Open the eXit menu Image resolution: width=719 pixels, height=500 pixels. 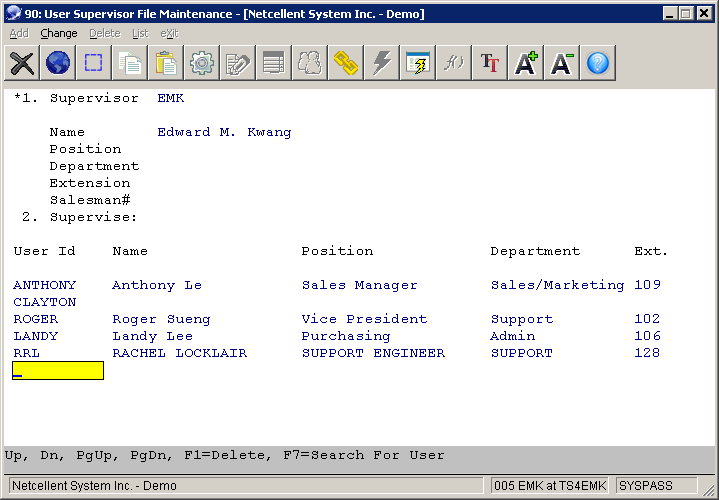pos(169,33)
